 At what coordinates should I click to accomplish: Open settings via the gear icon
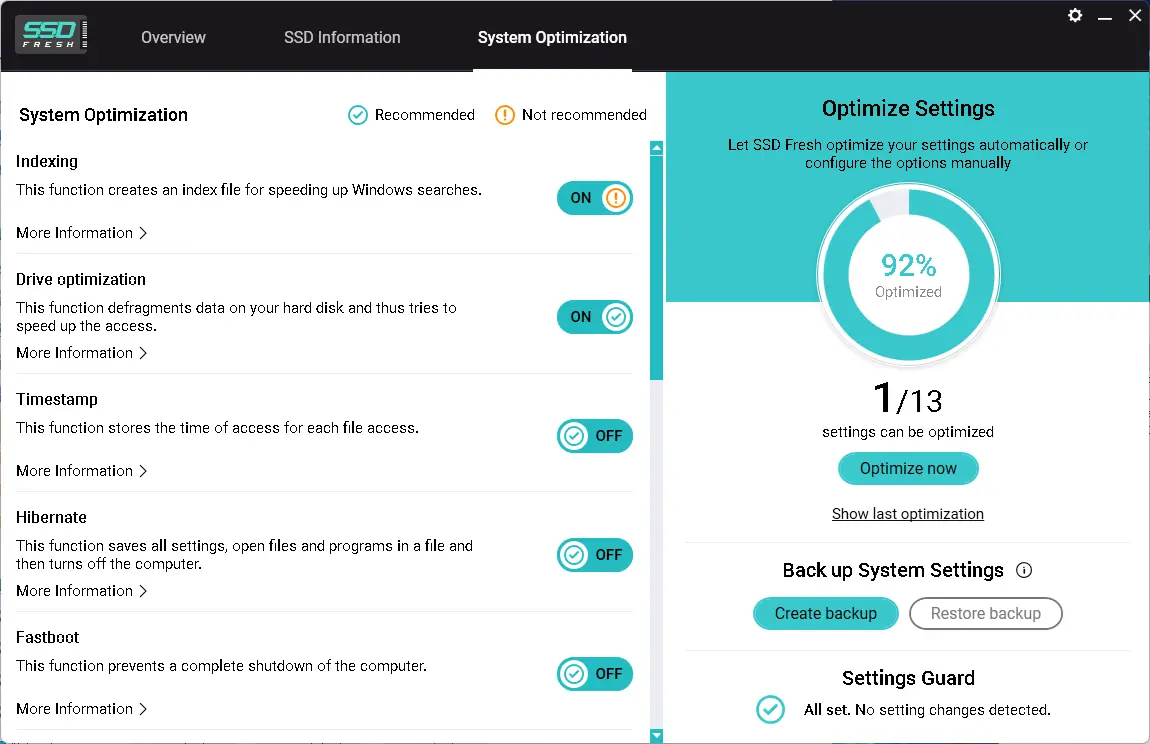click(1075, 15)
